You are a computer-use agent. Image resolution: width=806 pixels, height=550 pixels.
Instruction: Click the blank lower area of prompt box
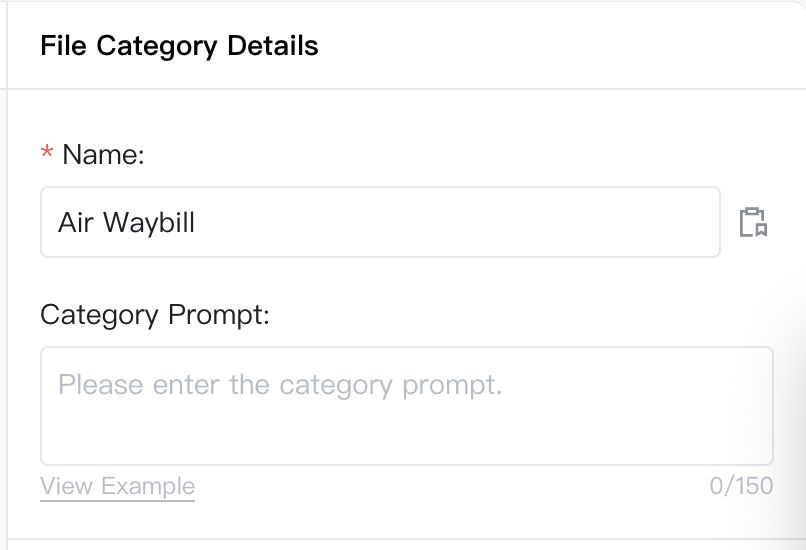[x=407, y=437]
